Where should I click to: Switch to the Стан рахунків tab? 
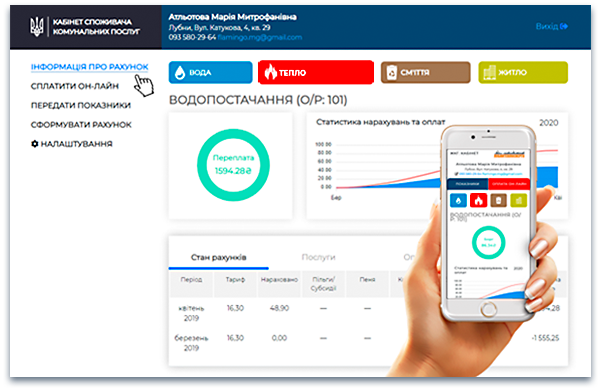(218, 257)
